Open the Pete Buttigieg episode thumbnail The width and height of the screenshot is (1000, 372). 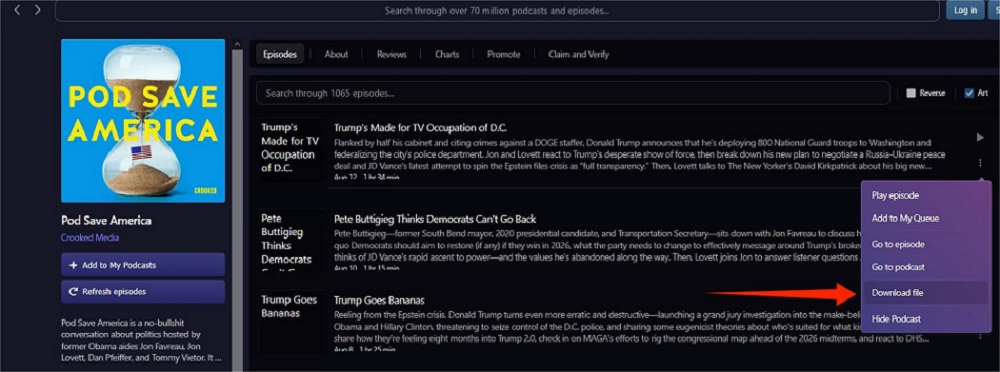pos(291,239)
